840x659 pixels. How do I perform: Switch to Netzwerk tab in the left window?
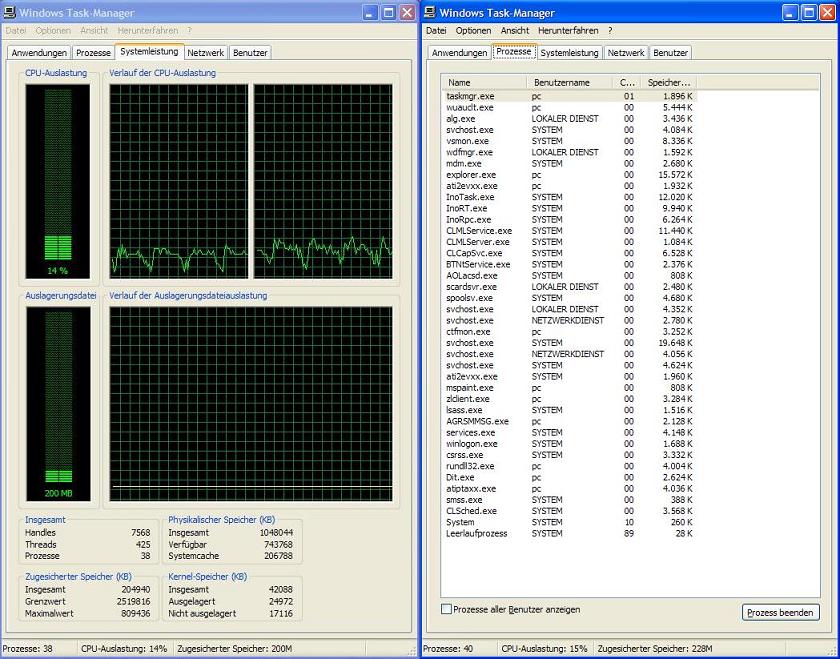coord(205,53)
